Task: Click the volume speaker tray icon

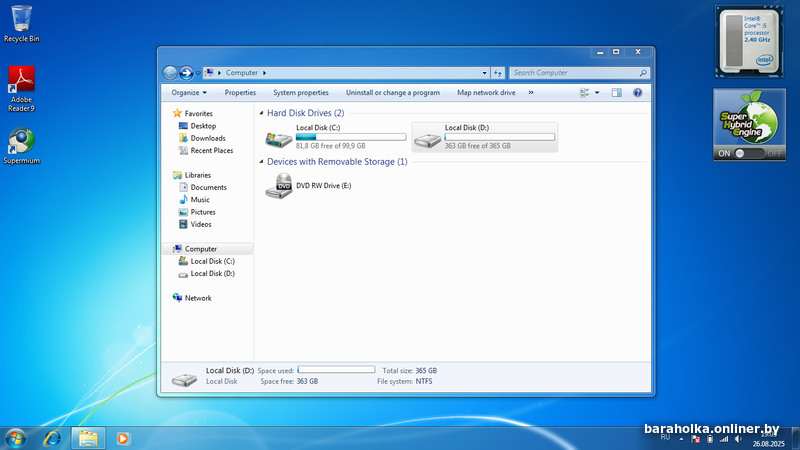Action: point(738,439)
